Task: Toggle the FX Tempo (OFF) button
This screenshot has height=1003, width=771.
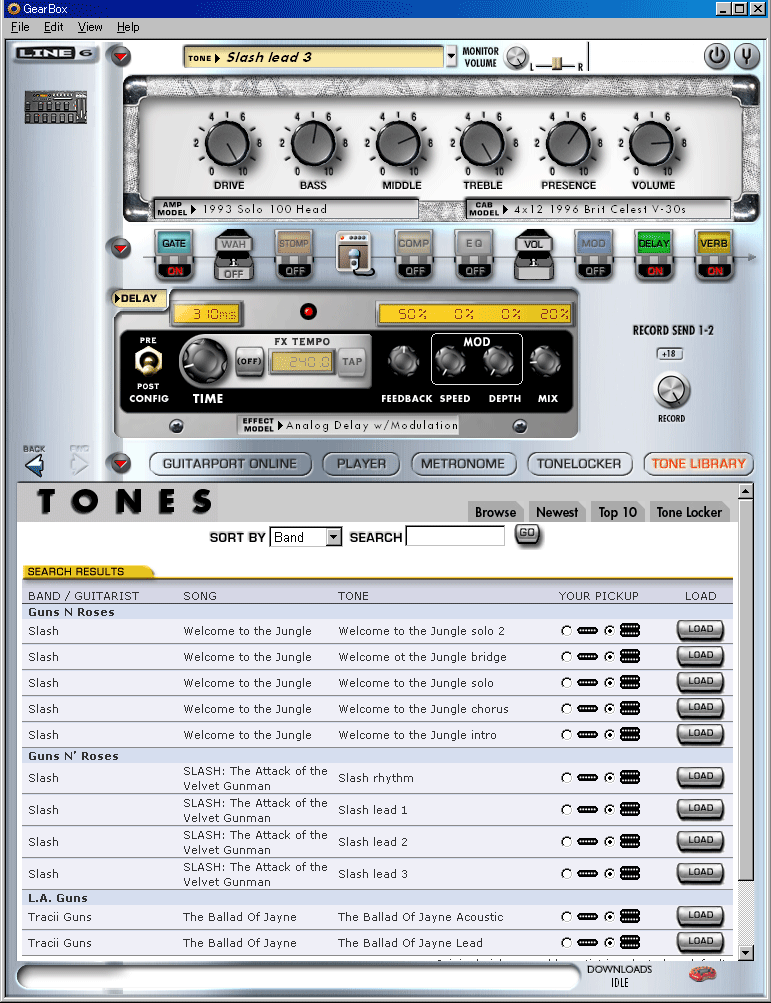Action: coord(249,361)
